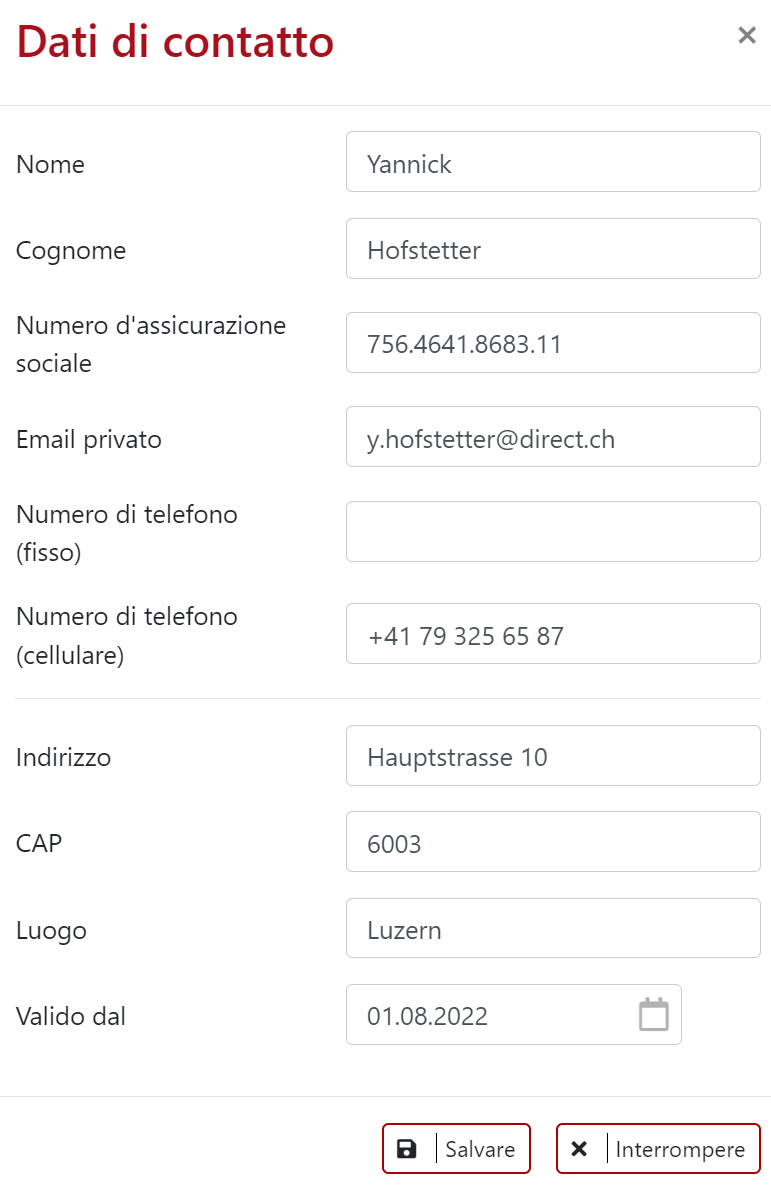Focus the Luogo field with Luzern
The width and height of the screenshot is (771, 1194).
click(x=552, y=929)
